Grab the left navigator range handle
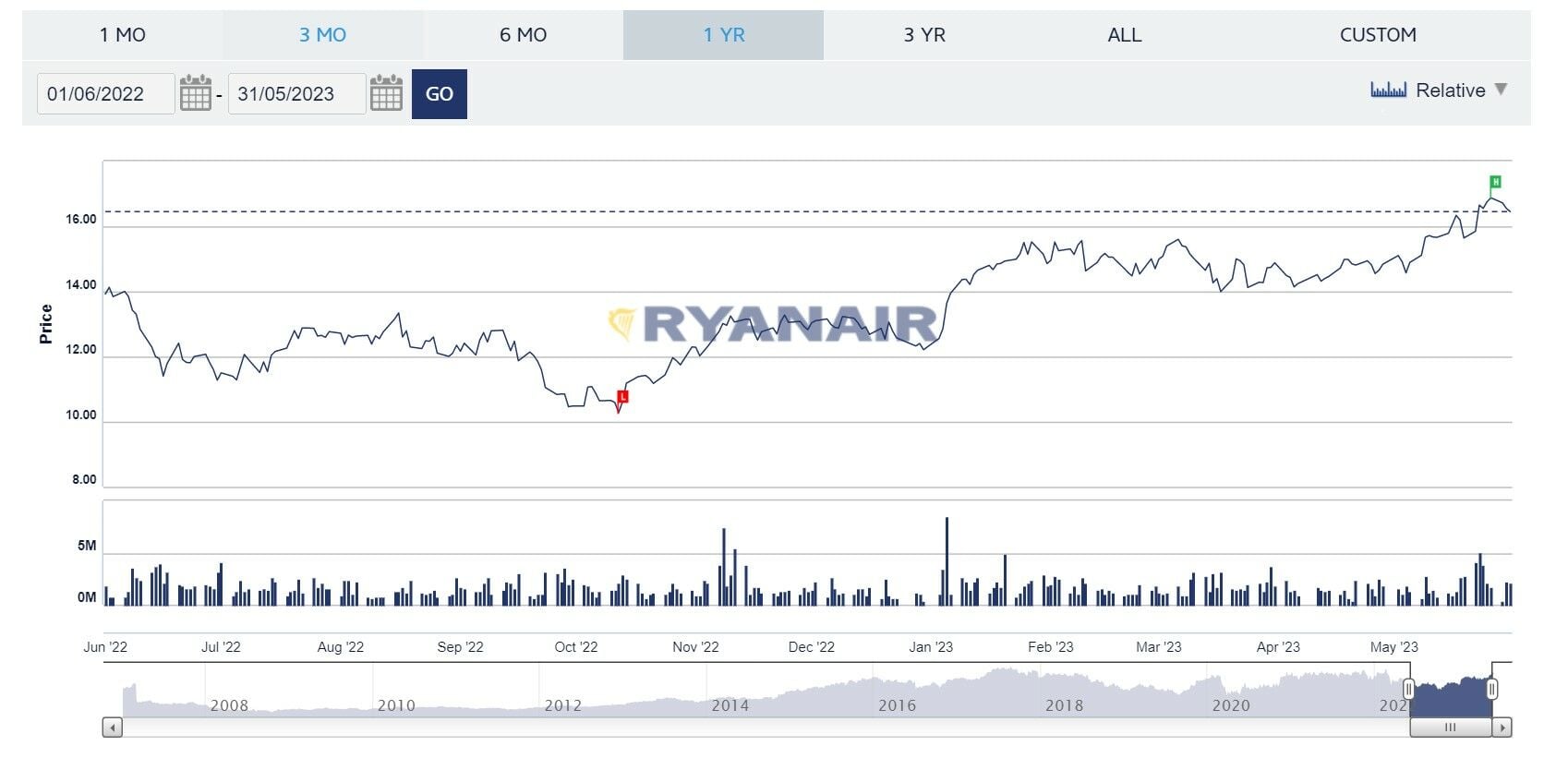1568x758 pixels. (x=1408, y=689)
